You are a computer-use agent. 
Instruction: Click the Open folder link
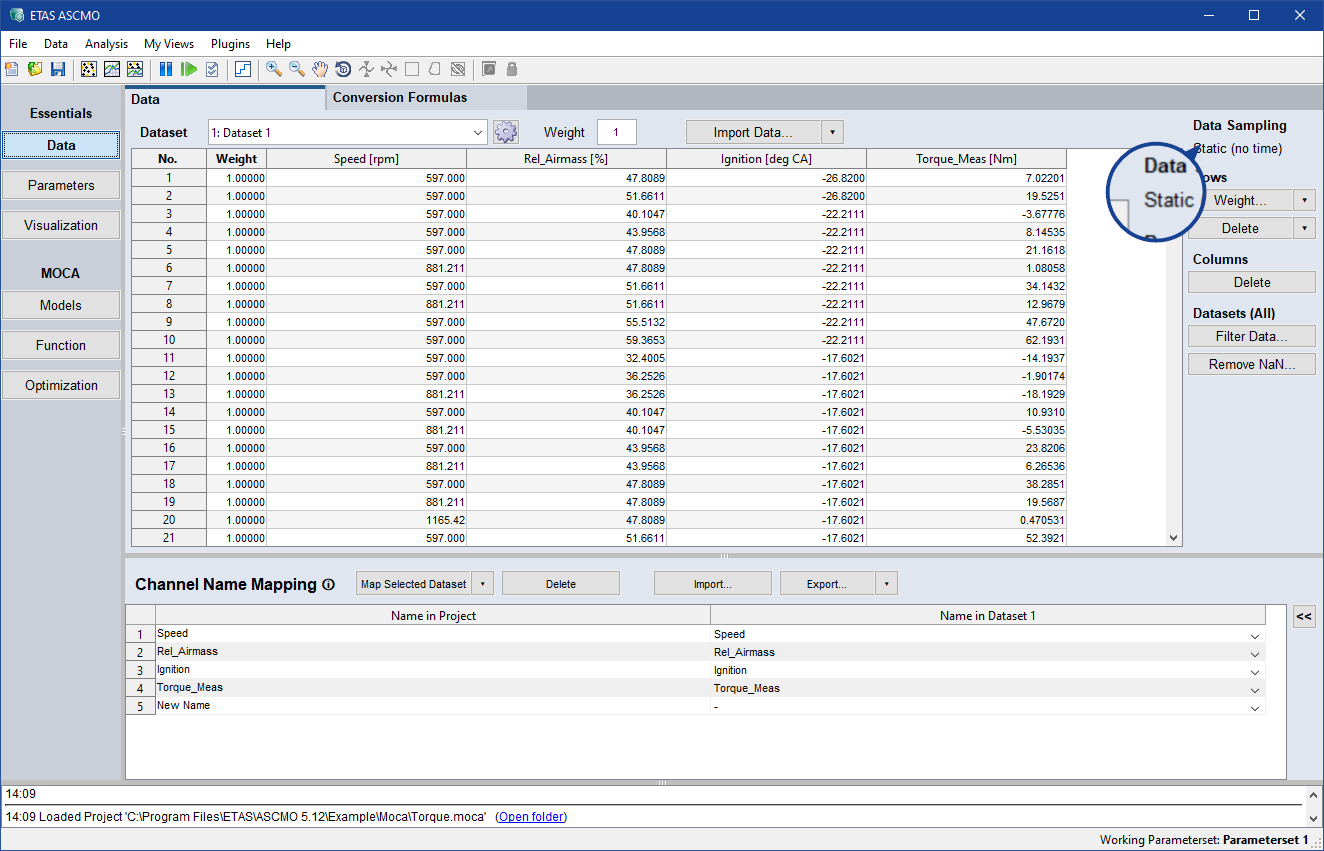coord(531,817)
